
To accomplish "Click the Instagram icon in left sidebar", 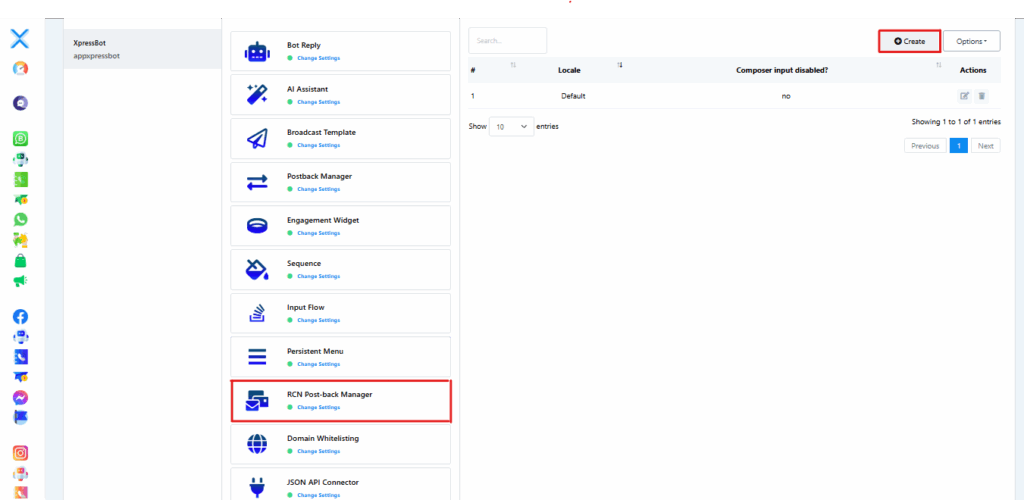I will tap(20, 453).
